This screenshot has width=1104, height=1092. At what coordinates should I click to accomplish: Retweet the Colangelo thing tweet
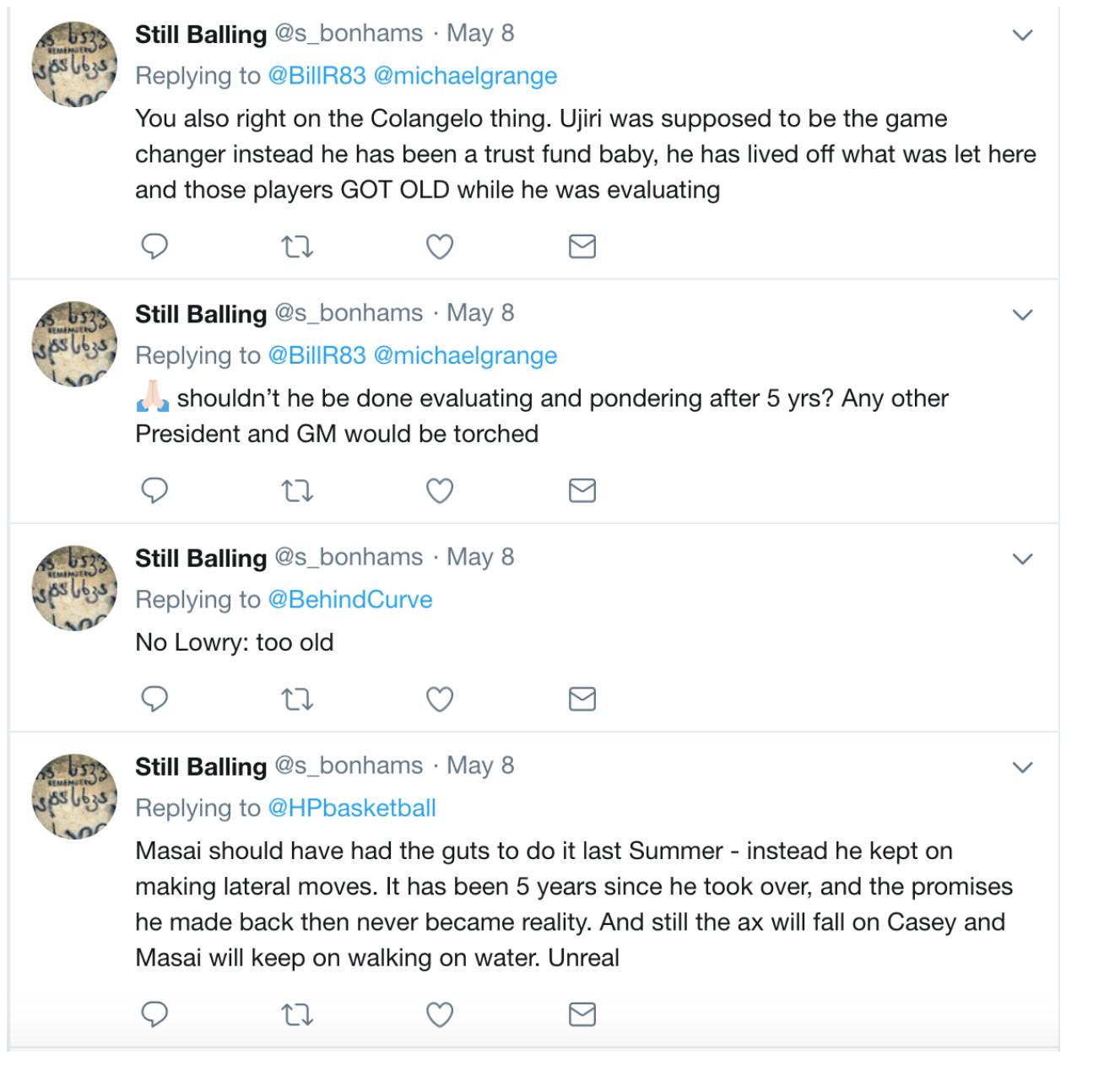tap(296, 247)
